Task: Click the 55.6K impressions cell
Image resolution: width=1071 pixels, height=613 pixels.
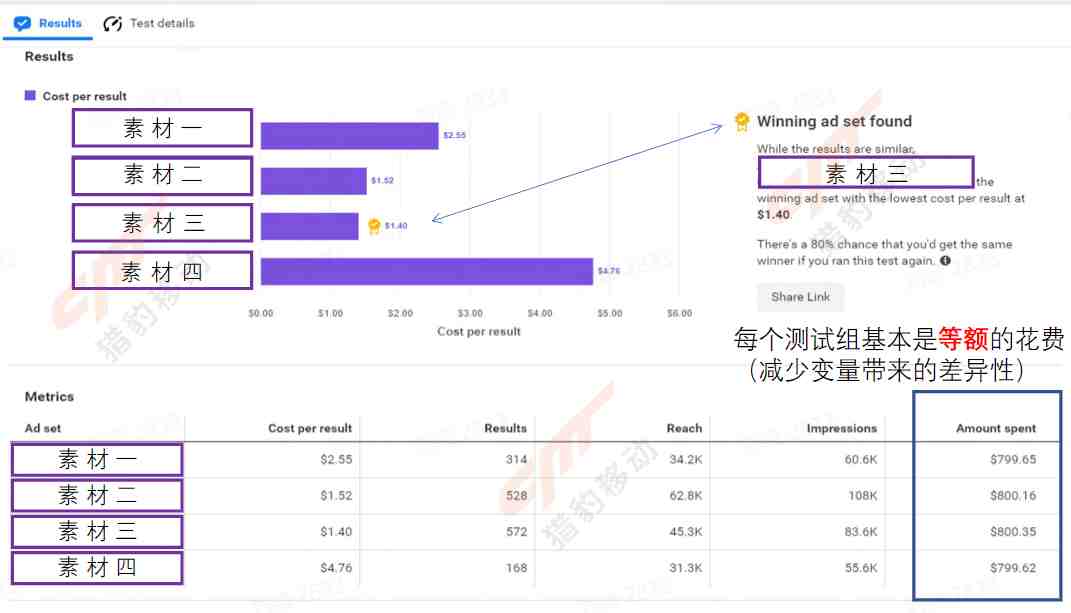Action: [861, 568]
